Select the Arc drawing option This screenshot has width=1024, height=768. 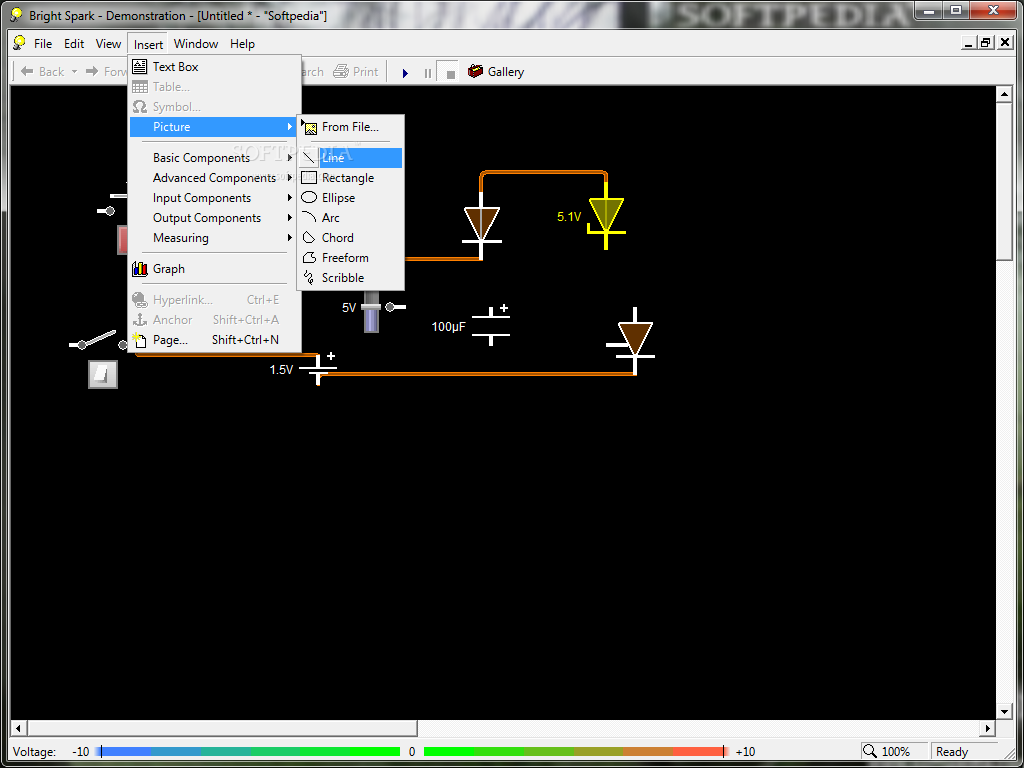(x=351, y=217)
